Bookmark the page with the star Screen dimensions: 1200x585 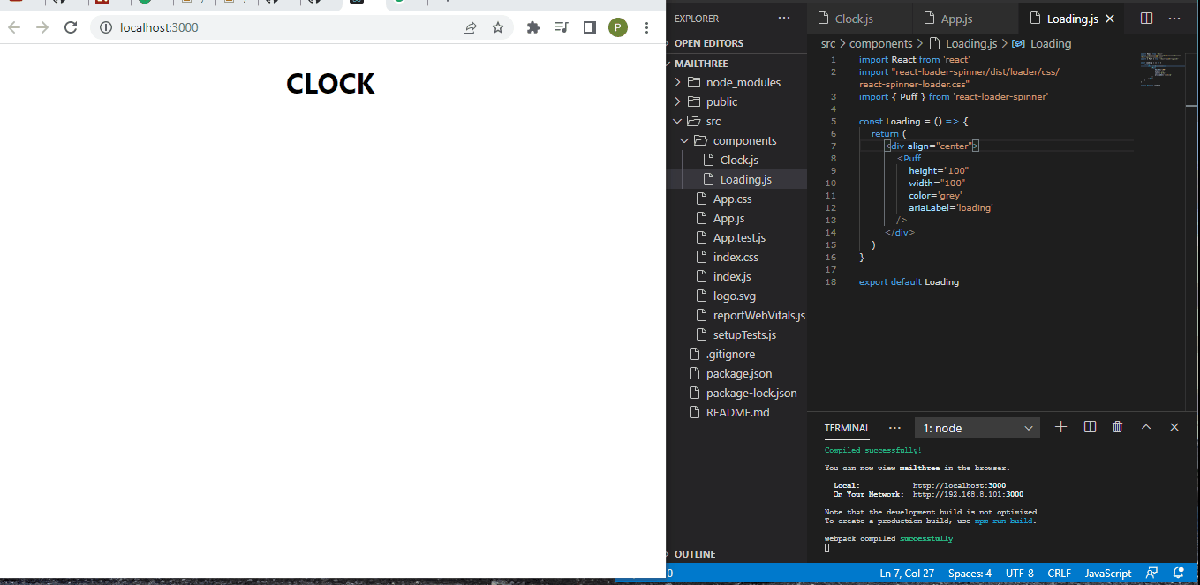pyautogui.click(x=499, y=28)
